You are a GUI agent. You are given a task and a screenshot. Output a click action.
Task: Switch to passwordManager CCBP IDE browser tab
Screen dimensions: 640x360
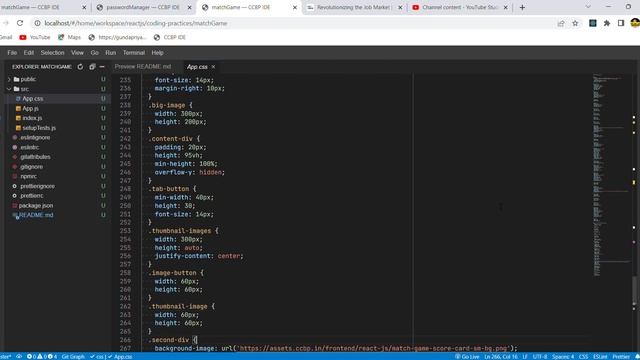click(x=143, y=7)
